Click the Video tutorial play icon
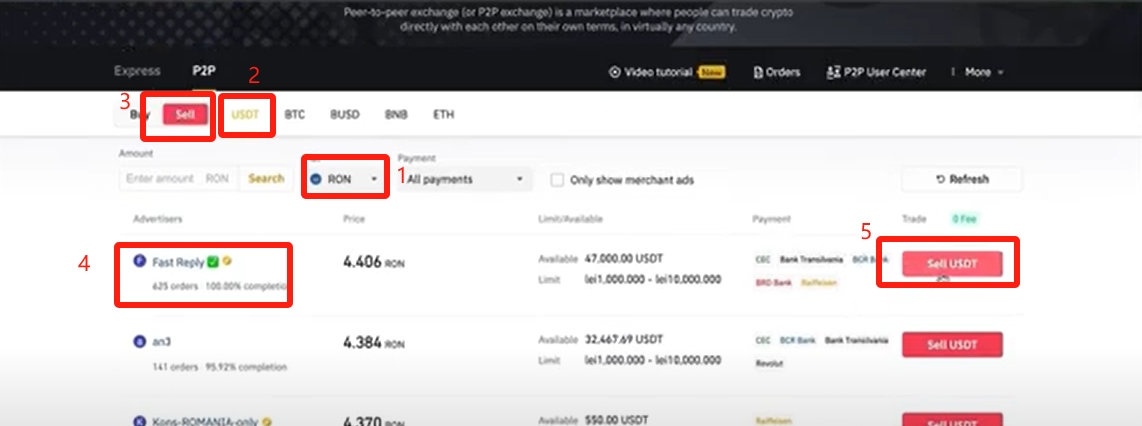The width and height of the screenshot is (1142, 426). coord(615,72)
